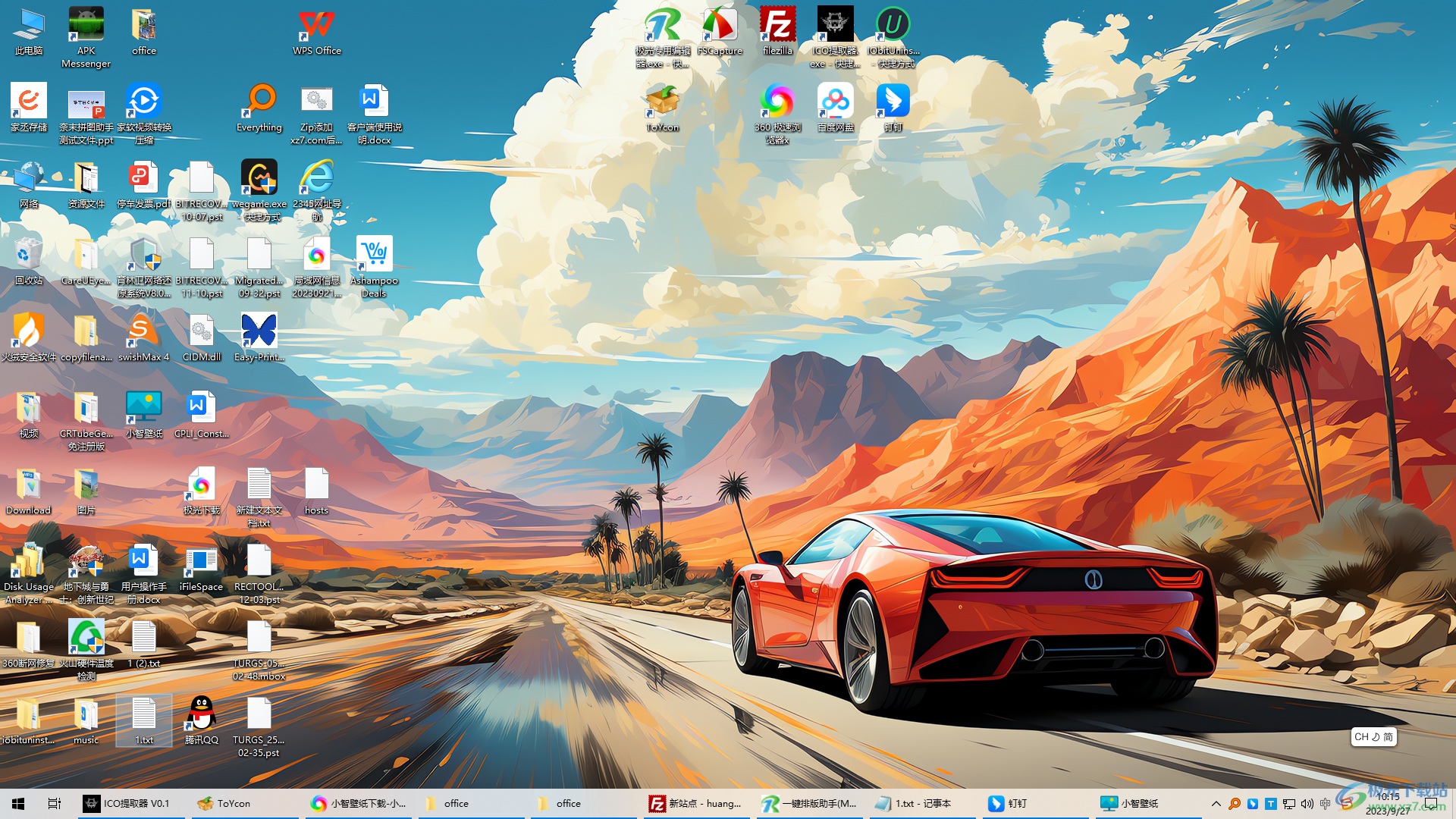Open the network status tray icon
The width and height of the screenshot is (1456, 819).
[1288, 804]
